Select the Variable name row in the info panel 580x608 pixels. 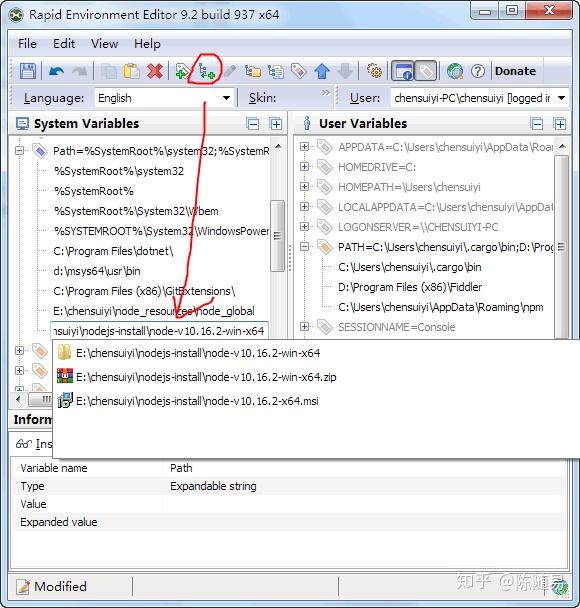click(289, 468)
